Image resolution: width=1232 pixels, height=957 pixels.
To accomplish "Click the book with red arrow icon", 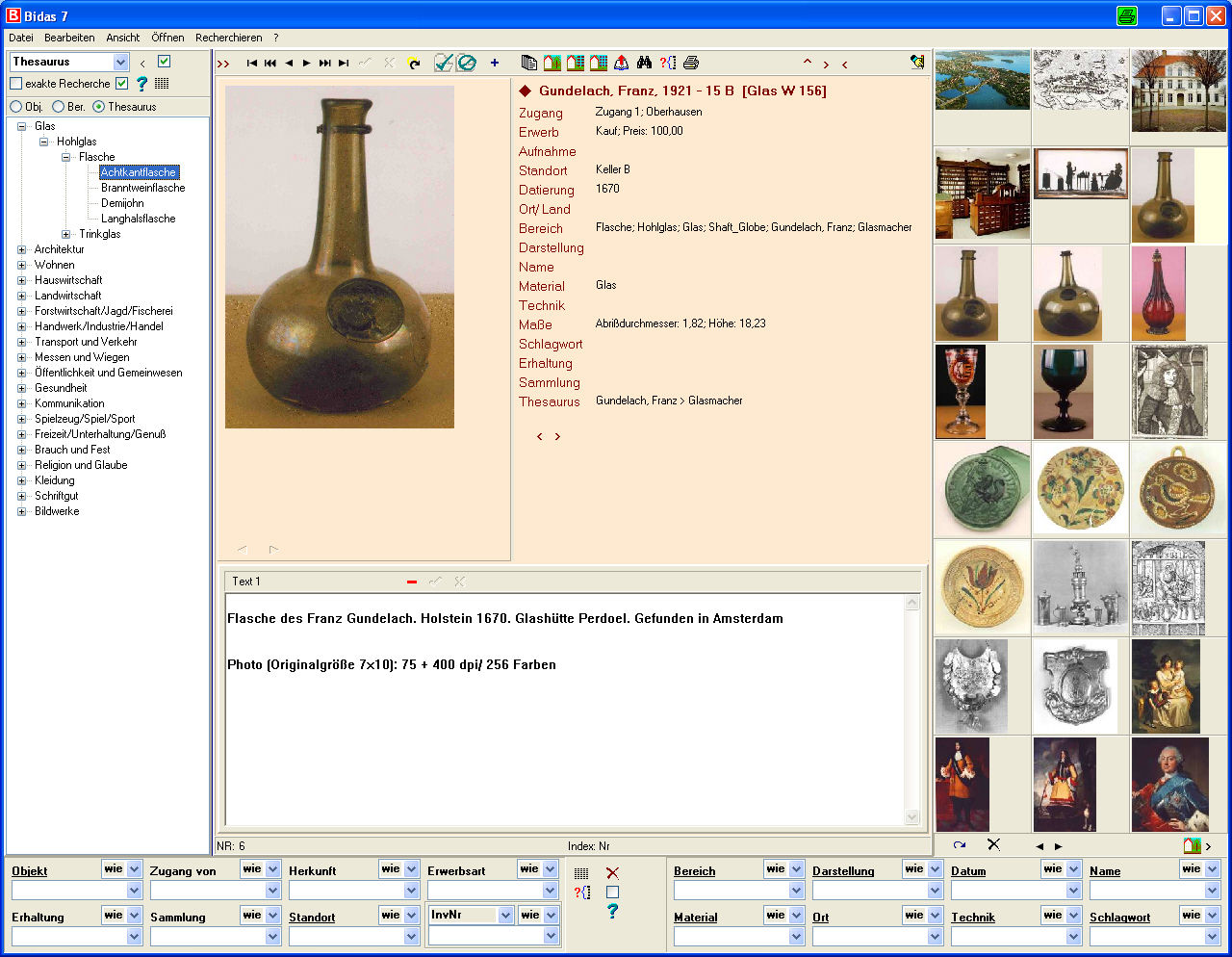I will tap(621, 63).
